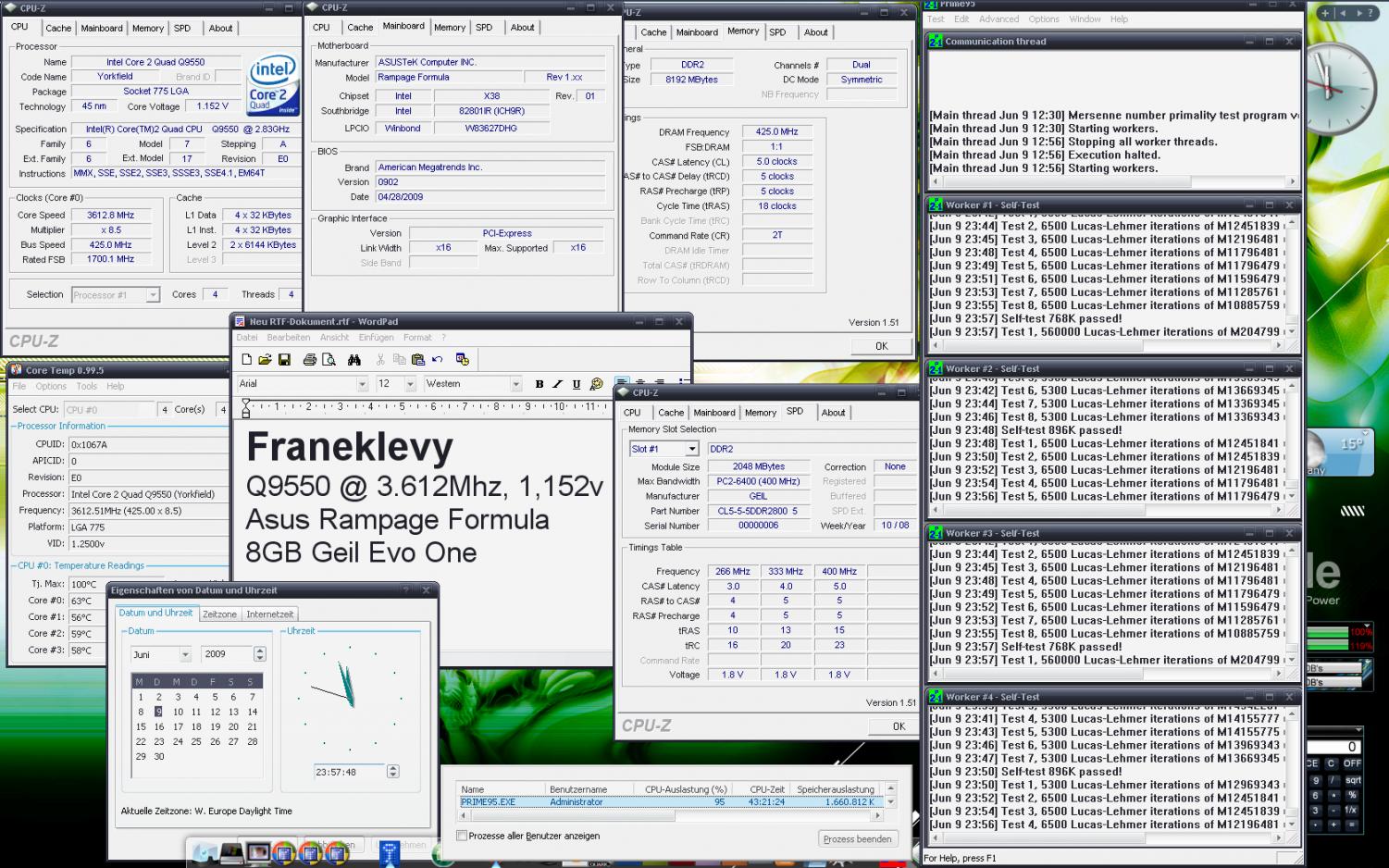Image resolution: width=1389 pixels, height=868 pixels.
Task: Open WordPad font color icon
Action: (x=596, y=384)
